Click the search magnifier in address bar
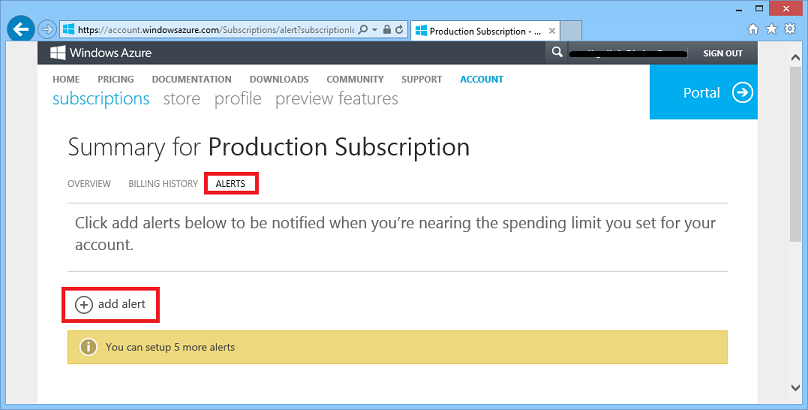 pos(363,30)
